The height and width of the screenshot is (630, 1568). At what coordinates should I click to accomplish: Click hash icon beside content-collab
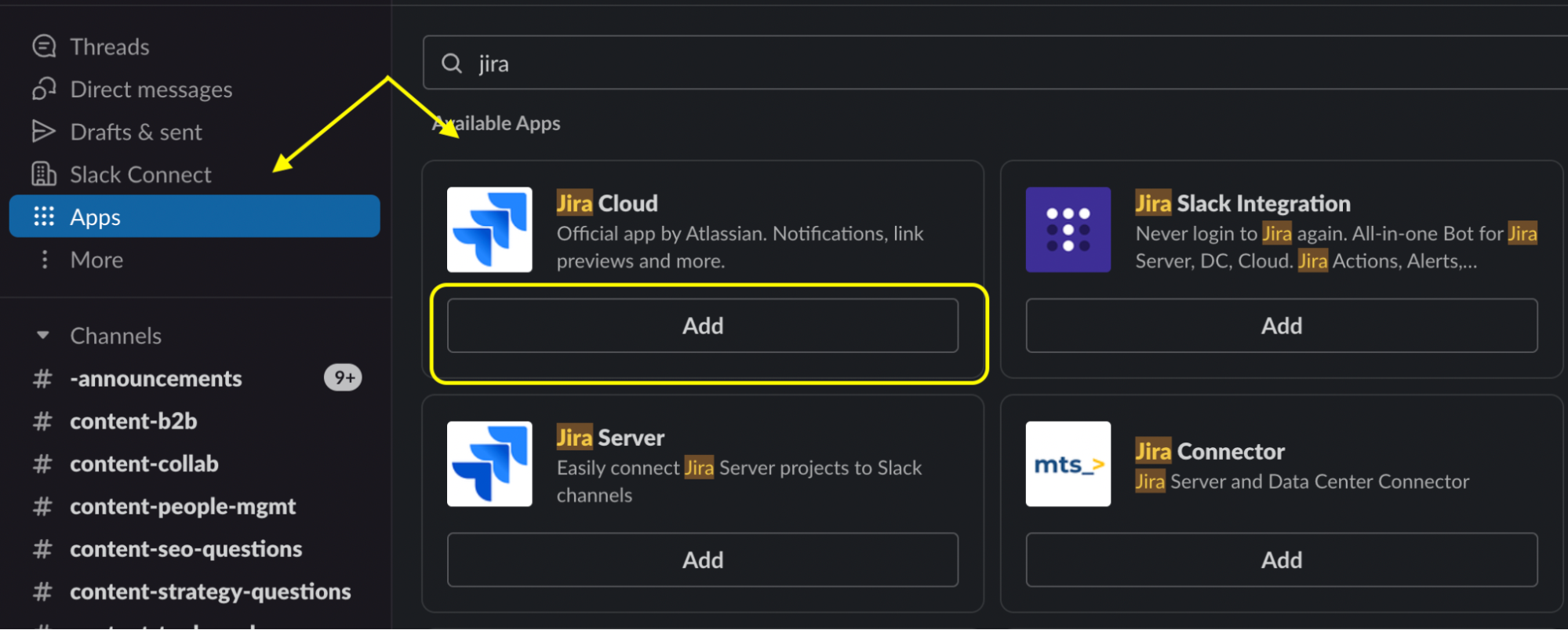(42, 464)
